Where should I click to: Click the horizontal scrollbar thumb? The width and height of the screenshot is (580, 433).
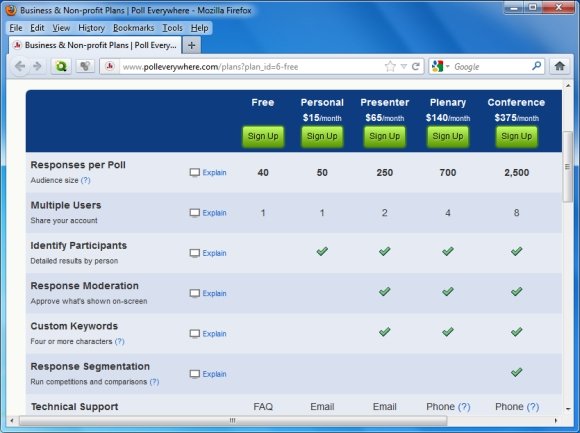pyautogui.click(x=233, y=420)
